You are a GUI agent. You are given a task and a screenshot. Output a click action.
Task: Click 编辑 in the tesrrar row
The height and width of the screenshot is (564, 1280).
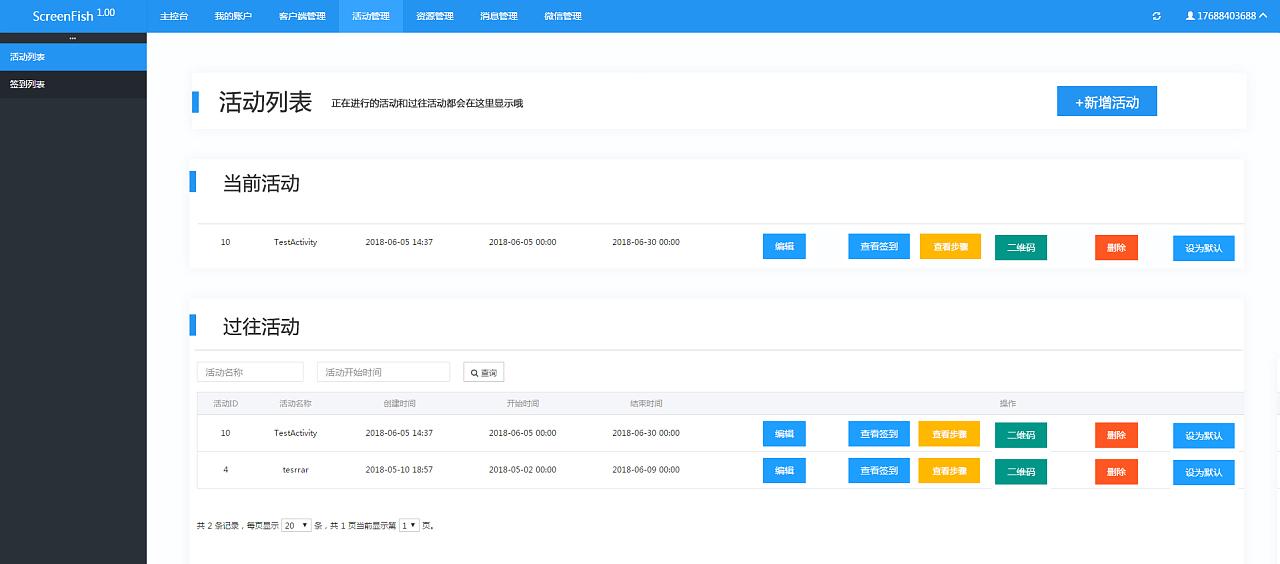coord(784,470)
